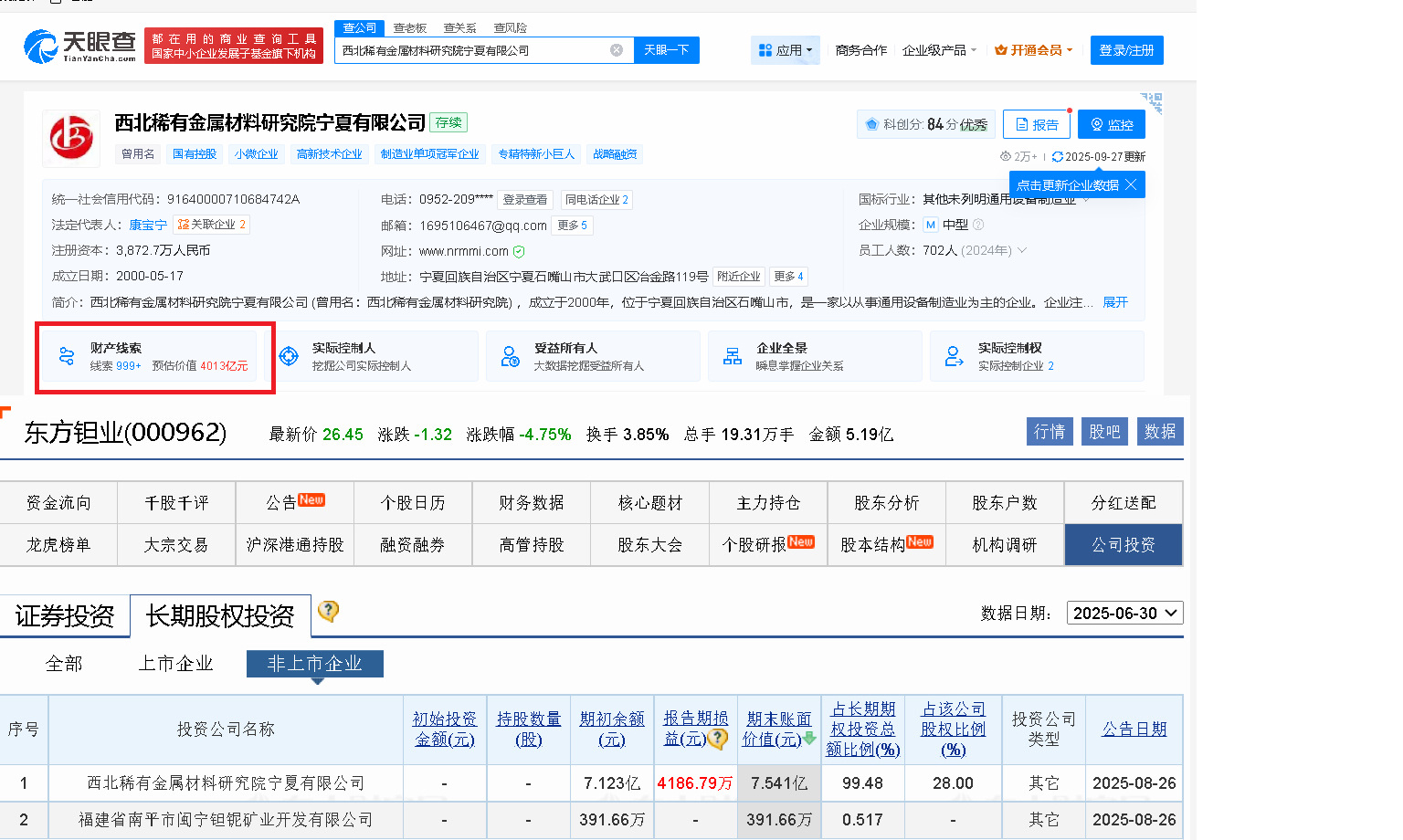Screen dimensions: 1403x840
Task: Expand 更多 4 addresses
Action: click(789, 277)
